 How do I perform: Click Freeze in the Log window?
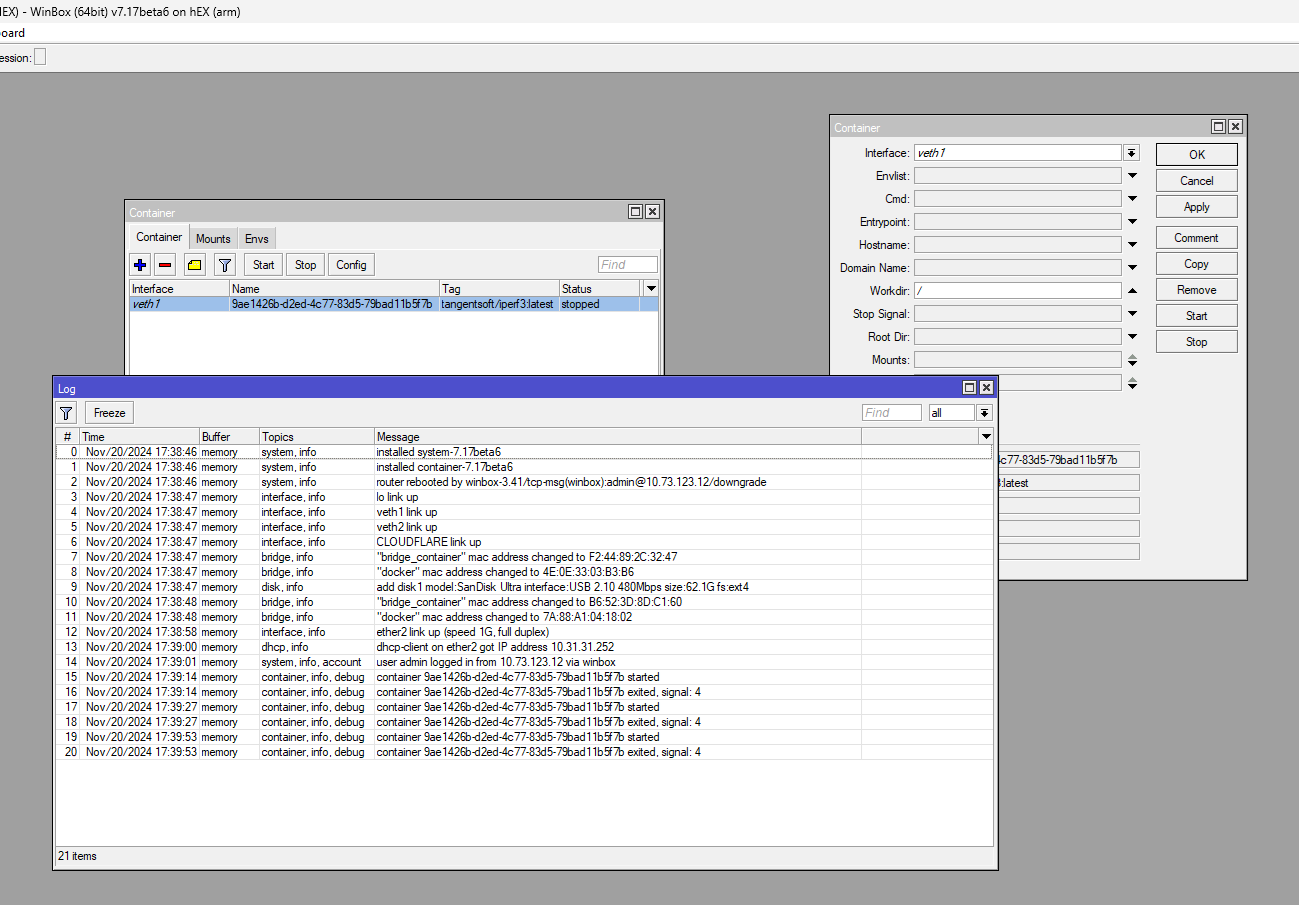[x=110, y=413]
